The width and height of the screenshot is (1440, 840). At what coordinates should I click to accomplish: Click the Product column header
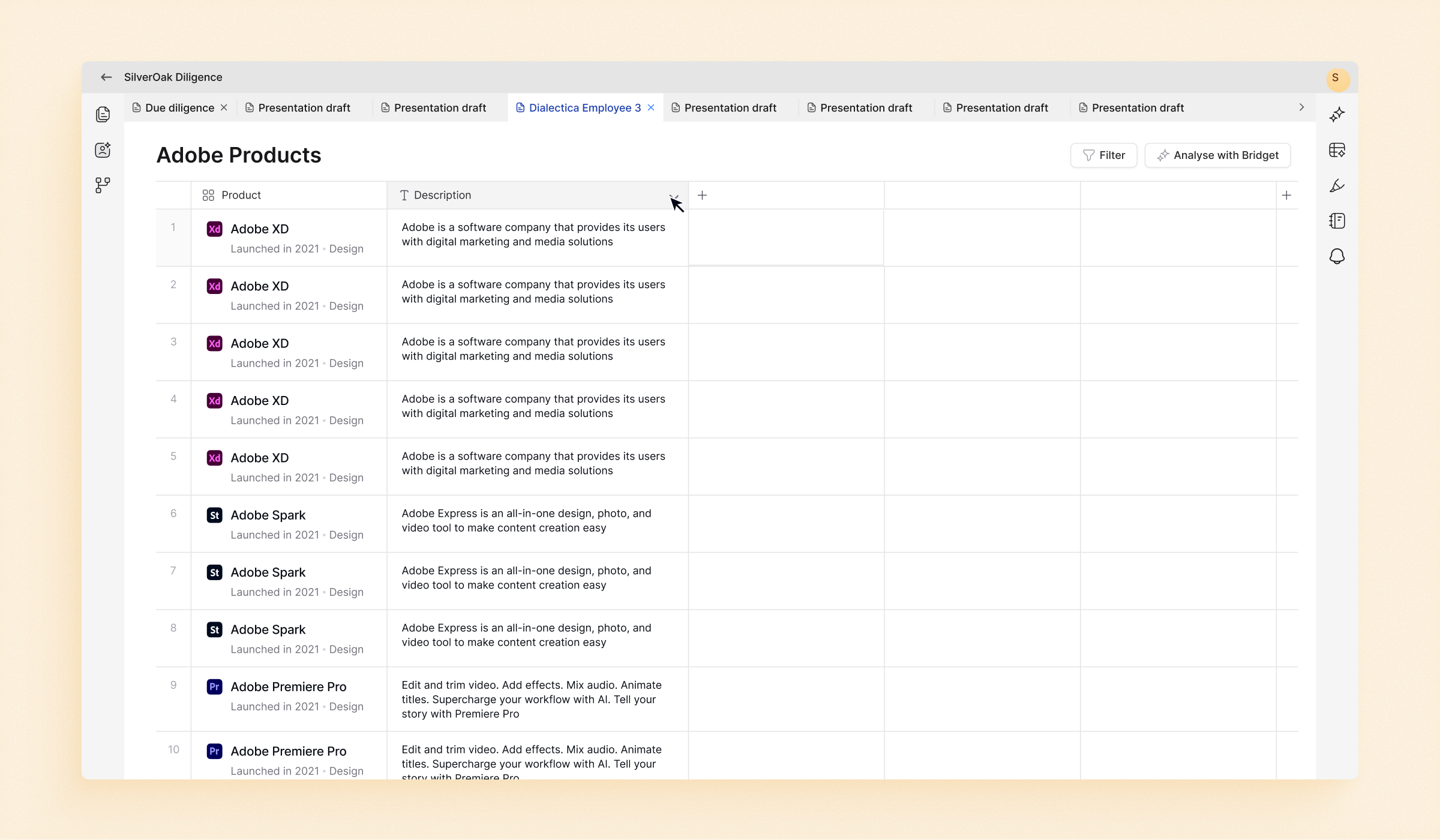pos(289,195)
